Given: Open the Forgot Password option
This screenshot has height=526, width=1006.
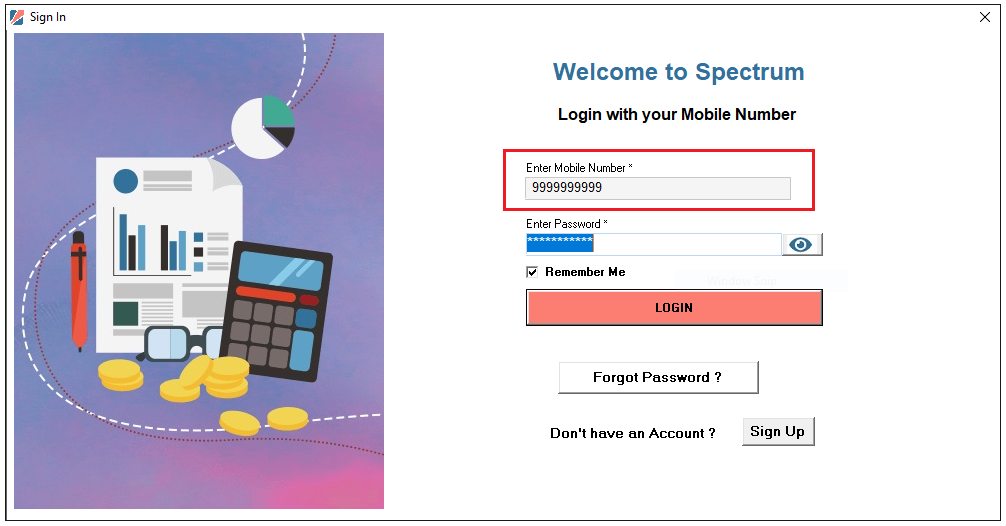Looking at the screenshot, I should (658, 377).
